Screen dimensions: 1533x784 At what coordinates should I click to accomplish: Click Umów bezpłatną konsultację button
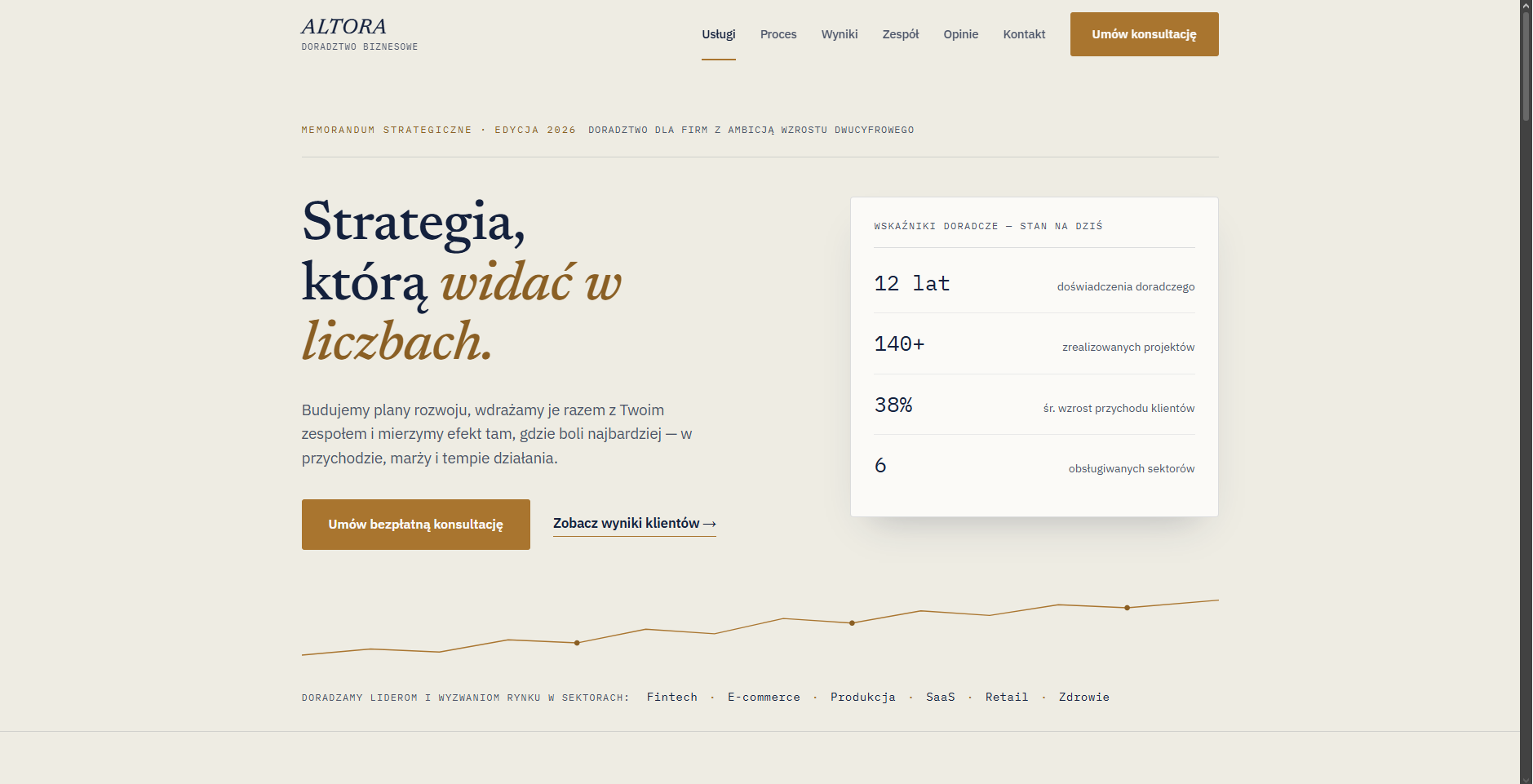pos(416,525)
